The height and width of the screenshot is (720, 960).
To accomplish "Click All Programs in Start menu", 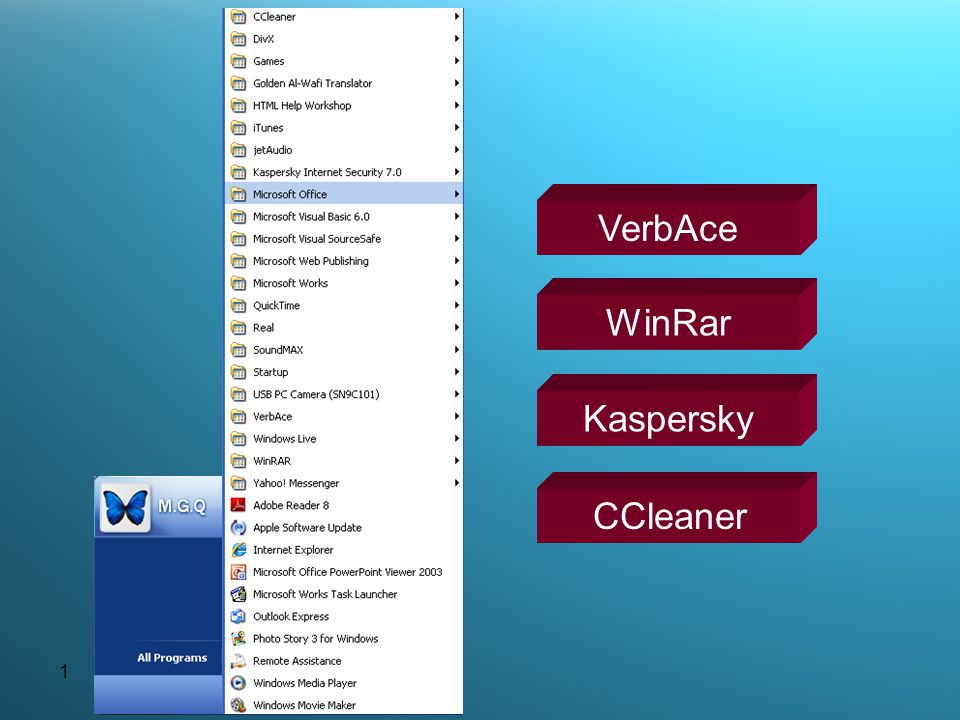I will tap(172, 658).
